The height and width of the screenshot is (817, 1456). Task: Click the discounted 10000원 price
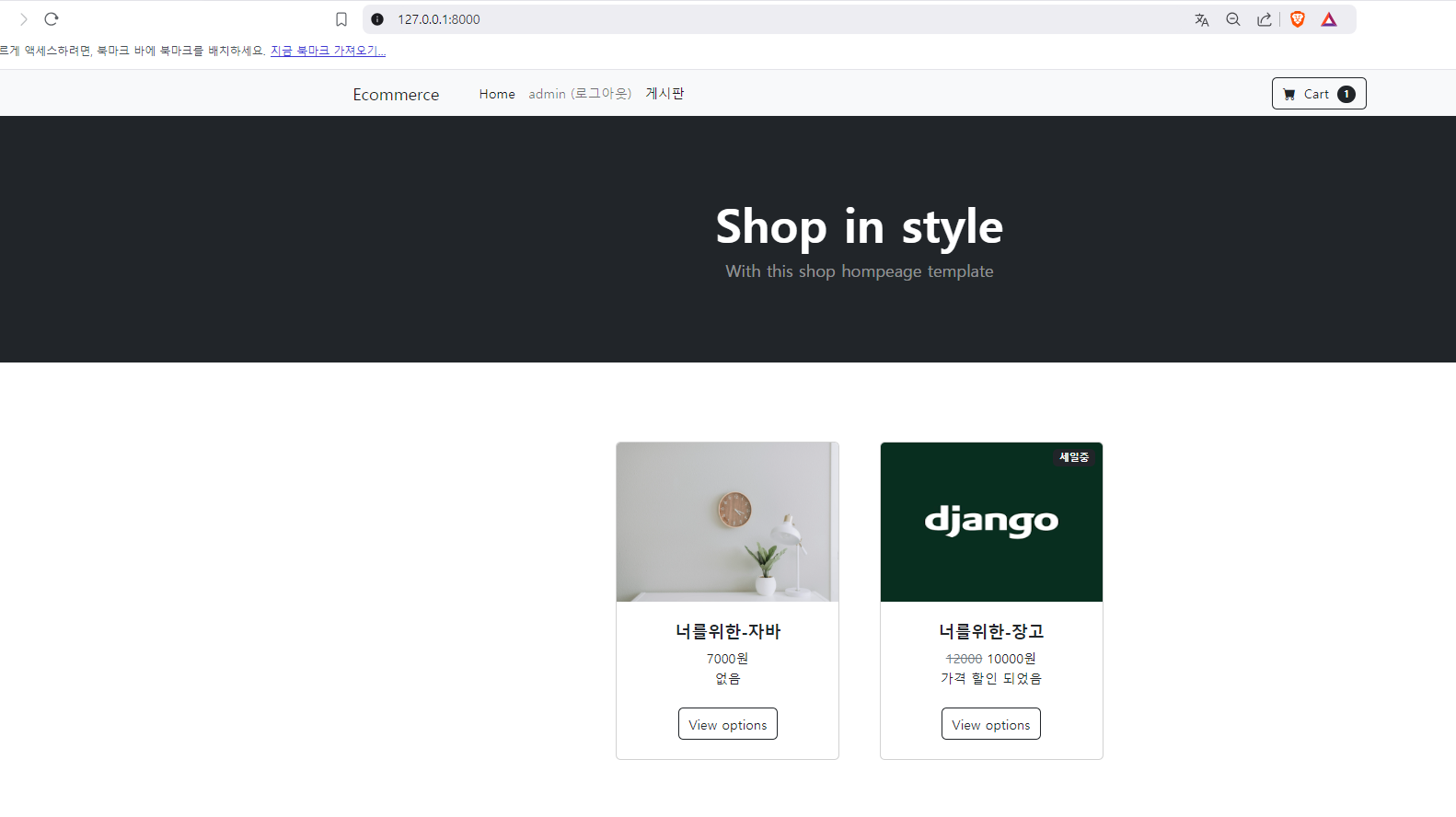point(1011,659)
